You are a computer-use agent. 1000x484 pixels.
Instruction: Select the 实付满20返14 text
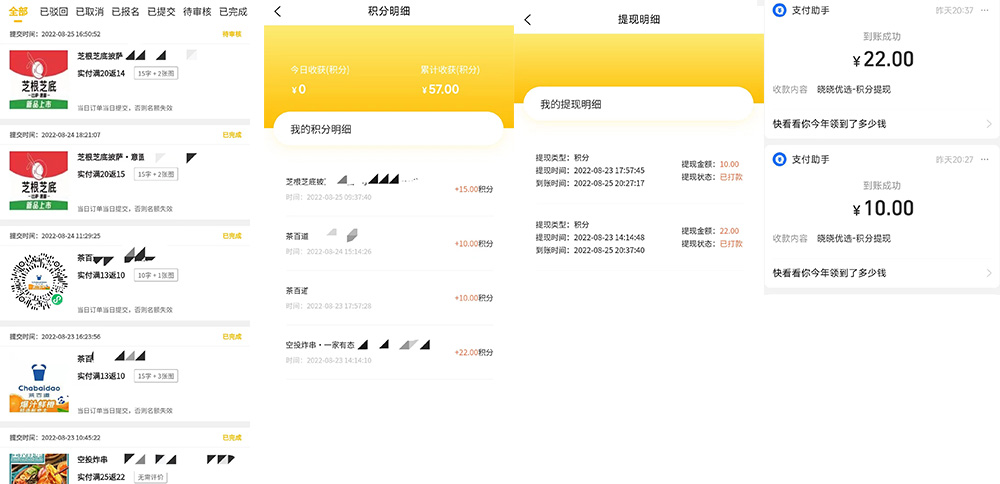coord(101,73)
